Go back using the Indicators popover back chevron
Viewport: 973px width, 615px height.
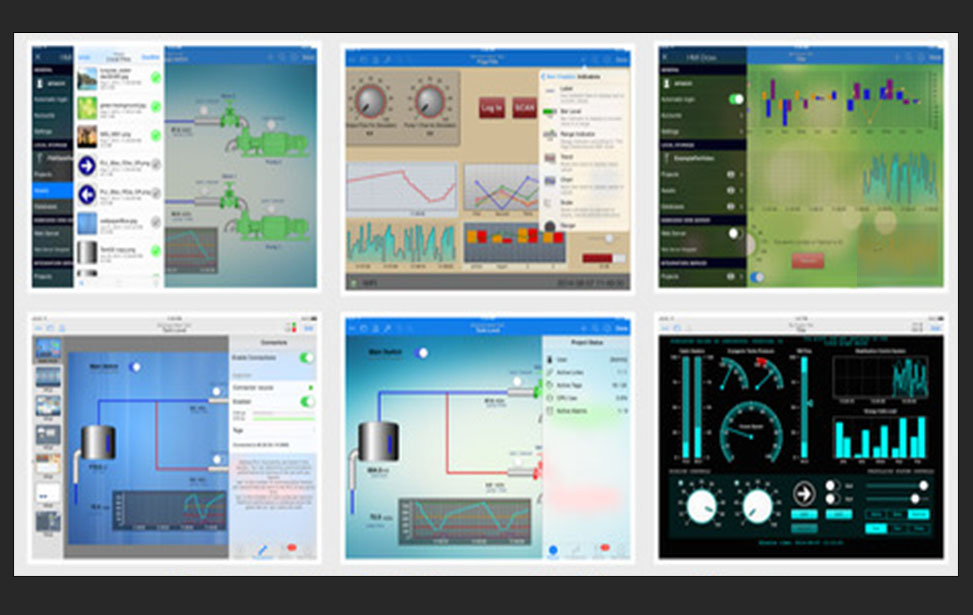pyautogui.click(x=541, y=76)
